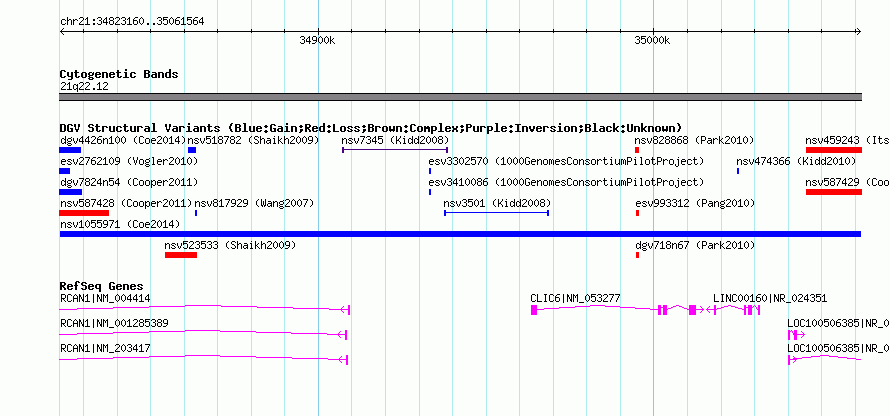Click the 35000k ruler tick label
The image size is (890, 416).
(652, 40)
